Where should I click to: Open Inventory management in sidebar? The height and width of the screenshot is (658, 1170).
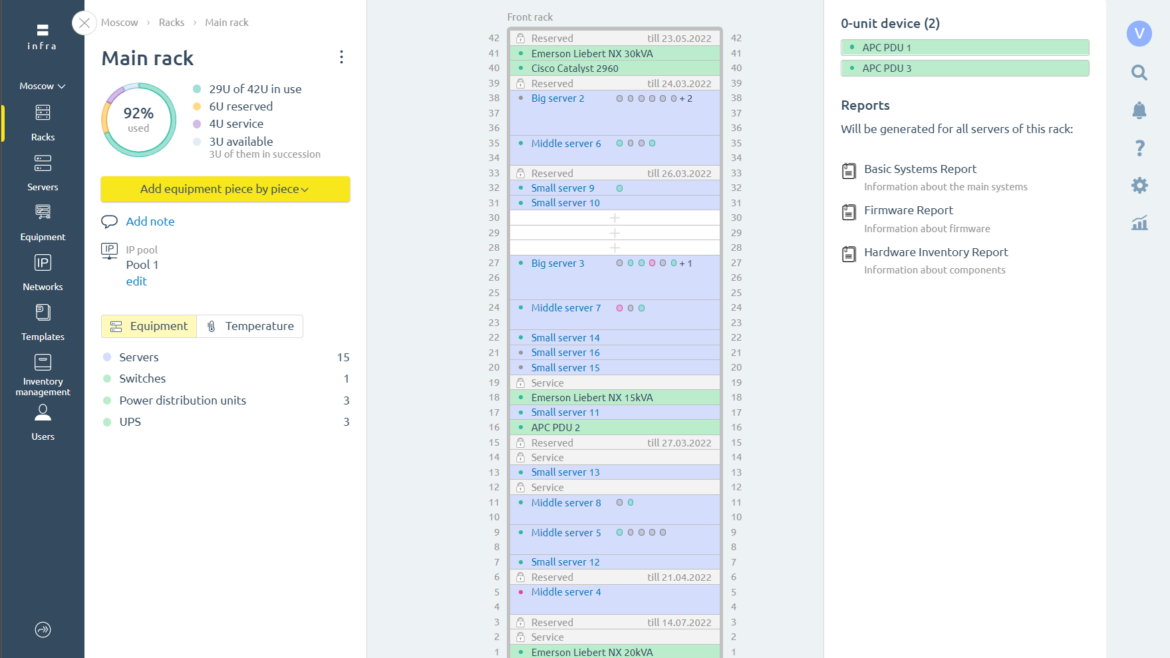(42, 378)
